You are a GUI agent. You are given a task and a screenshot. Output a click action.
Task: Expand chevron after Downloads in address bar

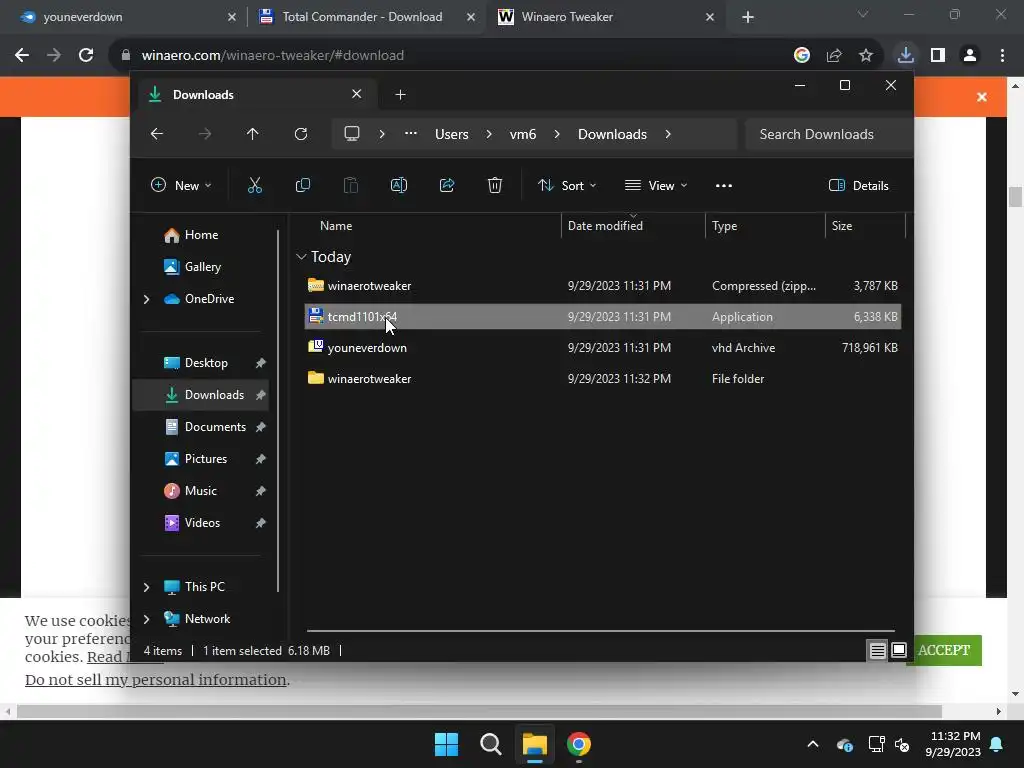pyautogui.click(x=667, y=134)
